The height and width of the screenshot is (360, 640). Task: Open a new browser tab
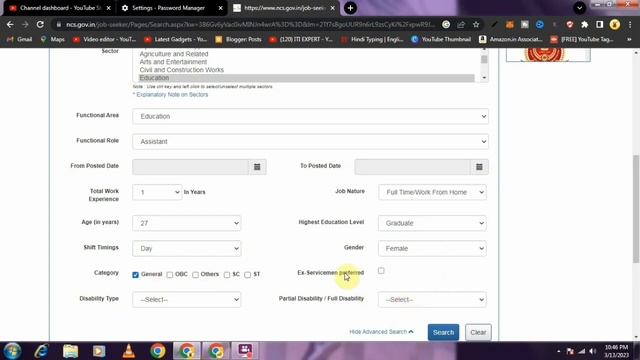pos(350,8)
